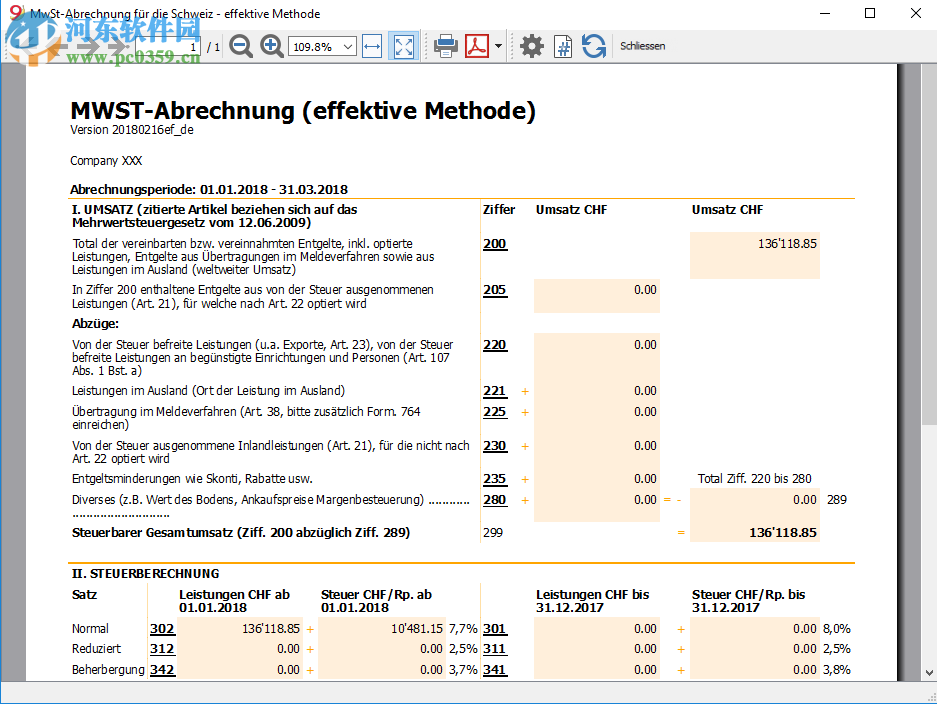Viewport: 937px width, 705px height.
Task: Open Ziffer 200 link
Action: tap(495, 244)
